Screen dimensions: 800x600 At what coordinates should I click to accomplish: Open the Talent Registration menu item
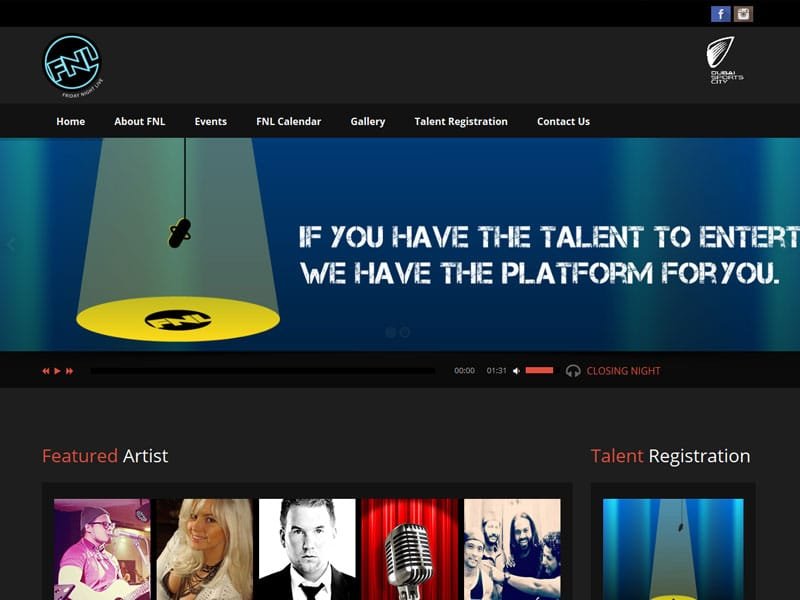tap(461, 121)
